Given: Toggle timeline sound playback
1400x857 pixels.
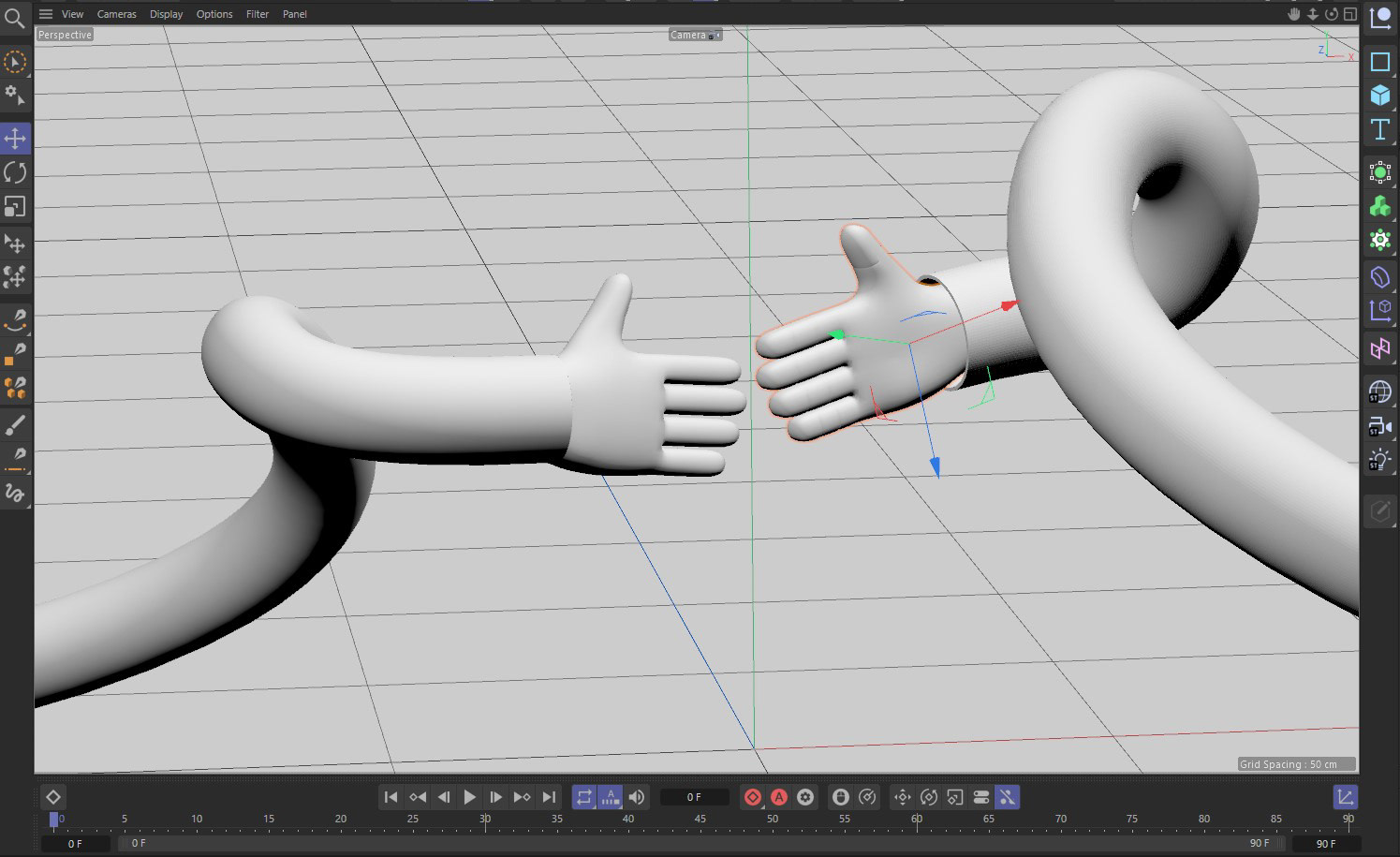Looking at the screenshot, I should point(637,797).
